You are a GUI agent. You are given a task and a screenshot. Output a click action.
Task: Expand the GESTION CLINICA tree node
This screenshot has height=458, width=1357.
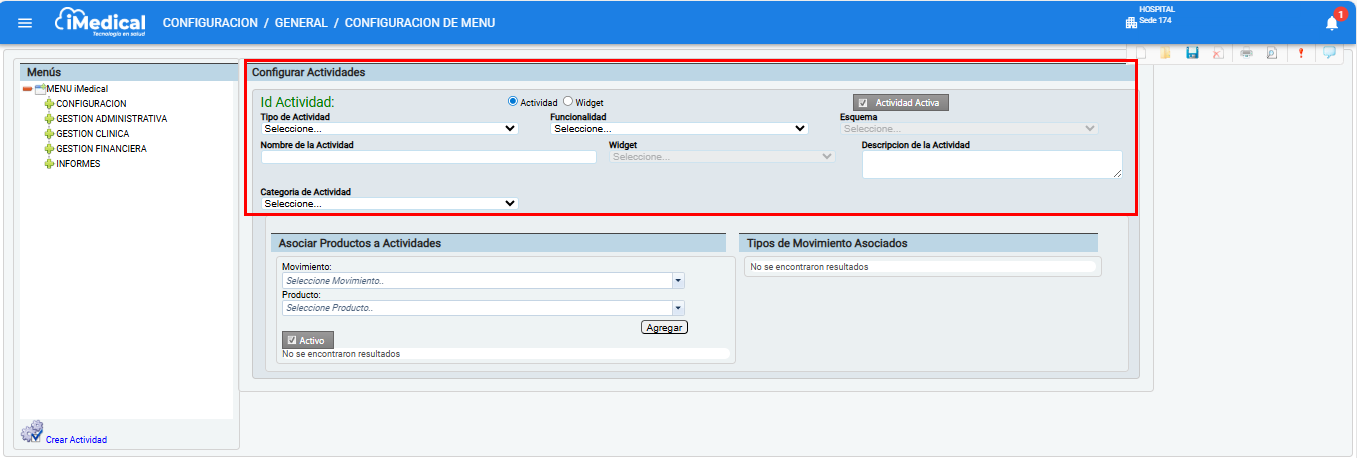pos(49,134)
